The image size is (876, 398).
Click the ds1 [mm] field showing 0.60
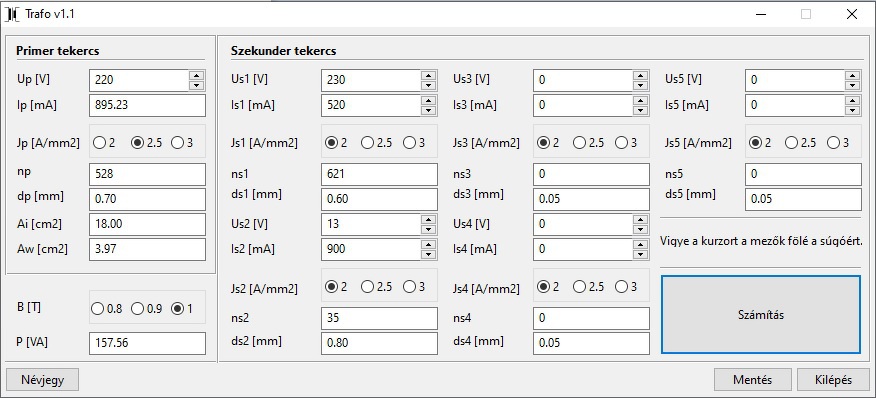click(379, 199)
